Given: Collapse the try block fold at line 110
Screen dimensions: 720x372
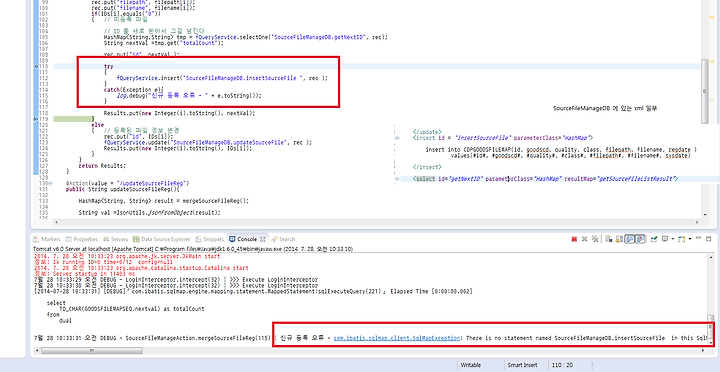Looking at the screenshot, I should [37, 67].
